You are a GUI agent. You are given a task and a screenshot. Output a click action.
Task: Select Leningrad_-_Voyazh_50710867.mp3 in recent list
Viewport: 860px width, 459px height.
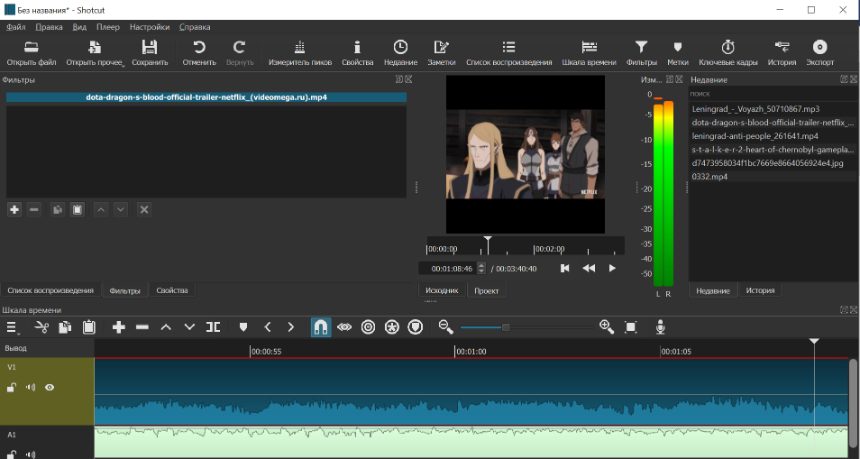pos(755,109)
